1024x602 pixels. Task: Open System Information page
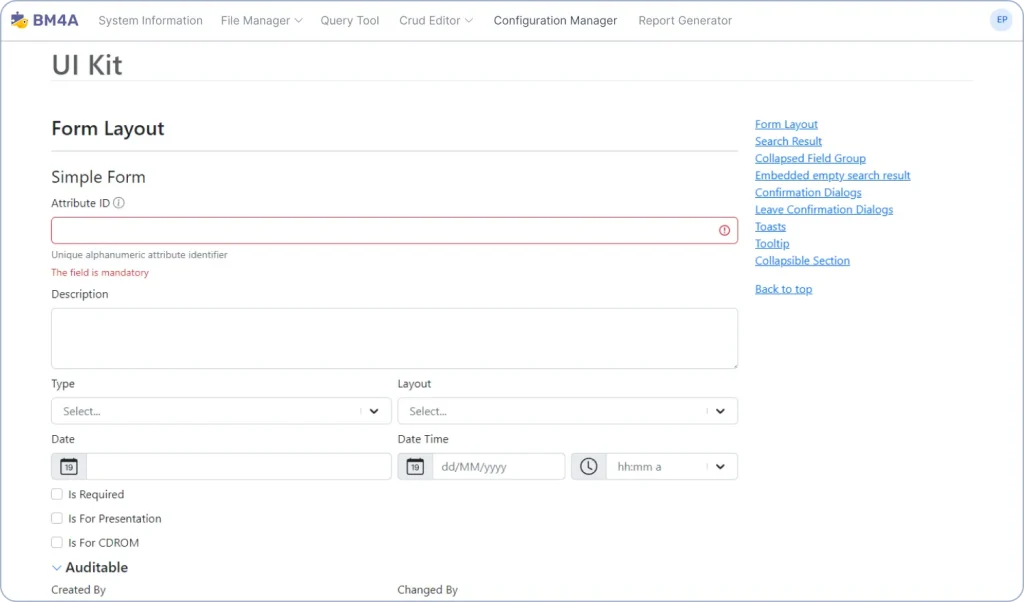(150, 21)
